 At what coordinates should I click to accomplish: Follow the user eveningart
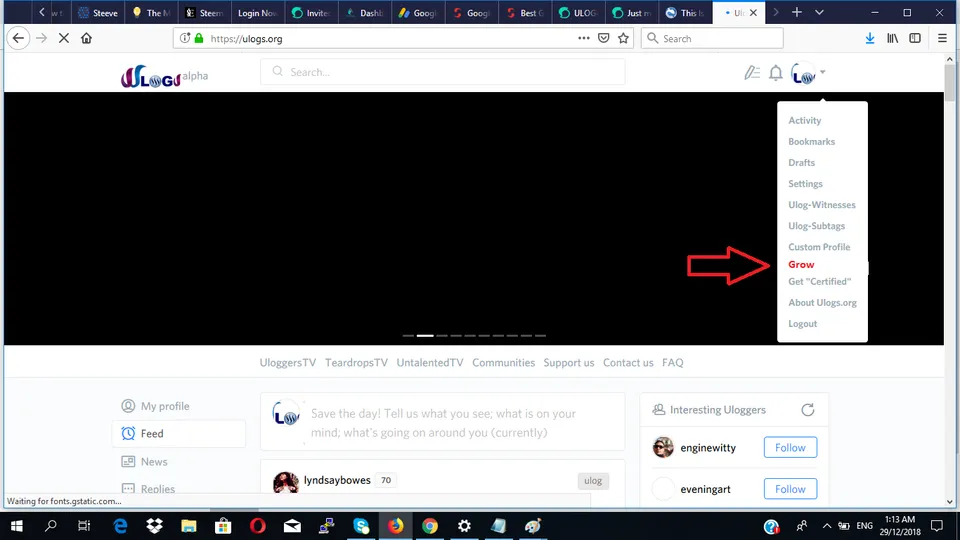point(790,489)
